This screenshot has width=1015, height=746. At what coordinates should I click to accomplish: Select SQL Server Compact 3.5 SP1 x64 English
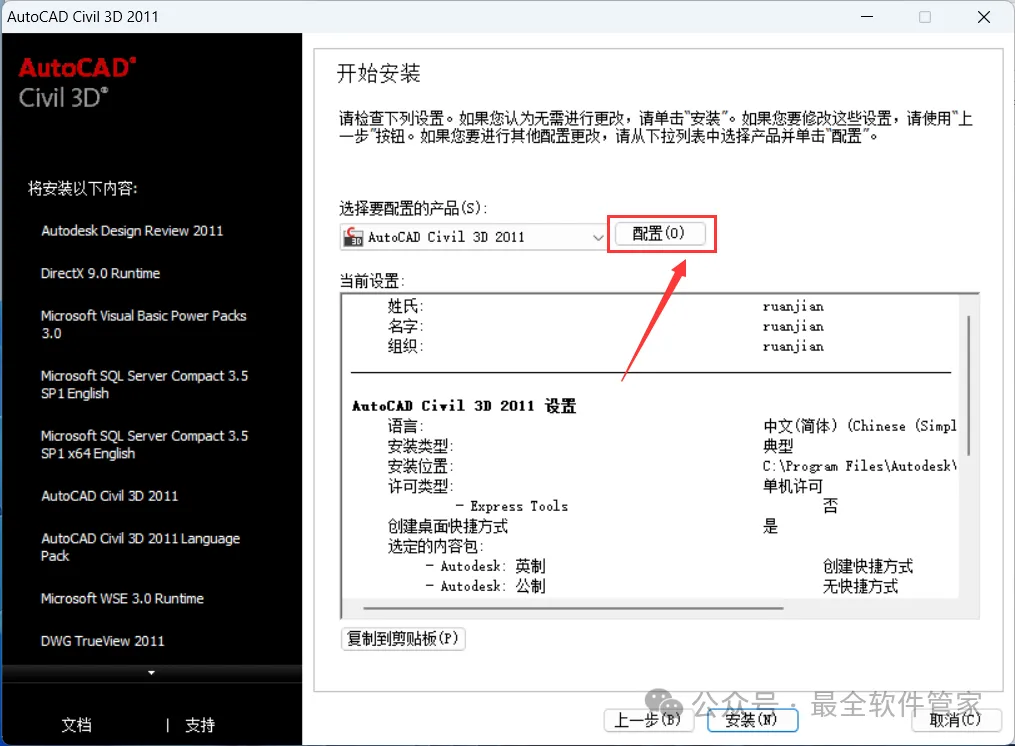pyautogui.click(x=144, y=444)
